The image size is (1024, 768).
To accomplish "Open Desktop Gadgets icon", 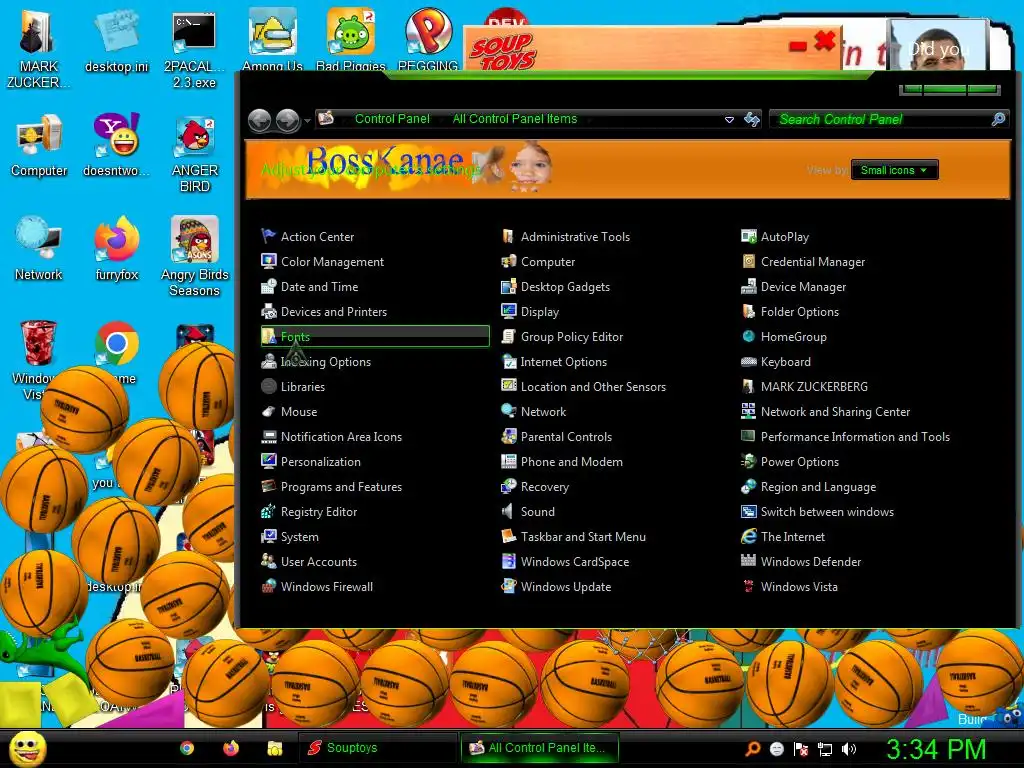I will click(508, 286).
